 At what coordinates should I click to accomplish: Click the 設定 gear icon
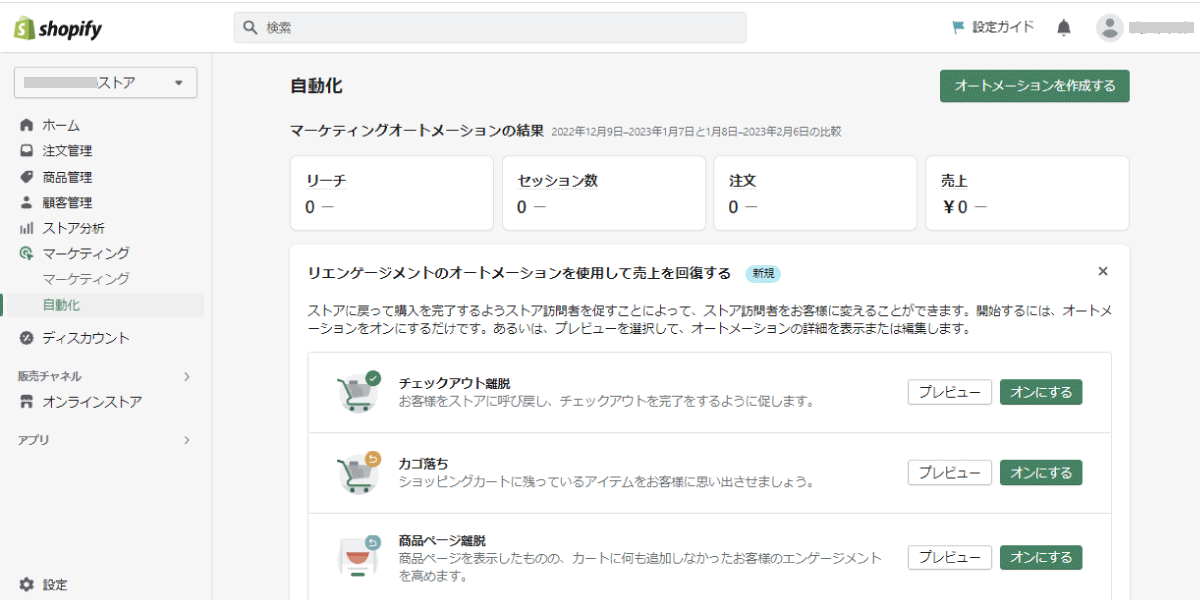(x=27, y=584)
